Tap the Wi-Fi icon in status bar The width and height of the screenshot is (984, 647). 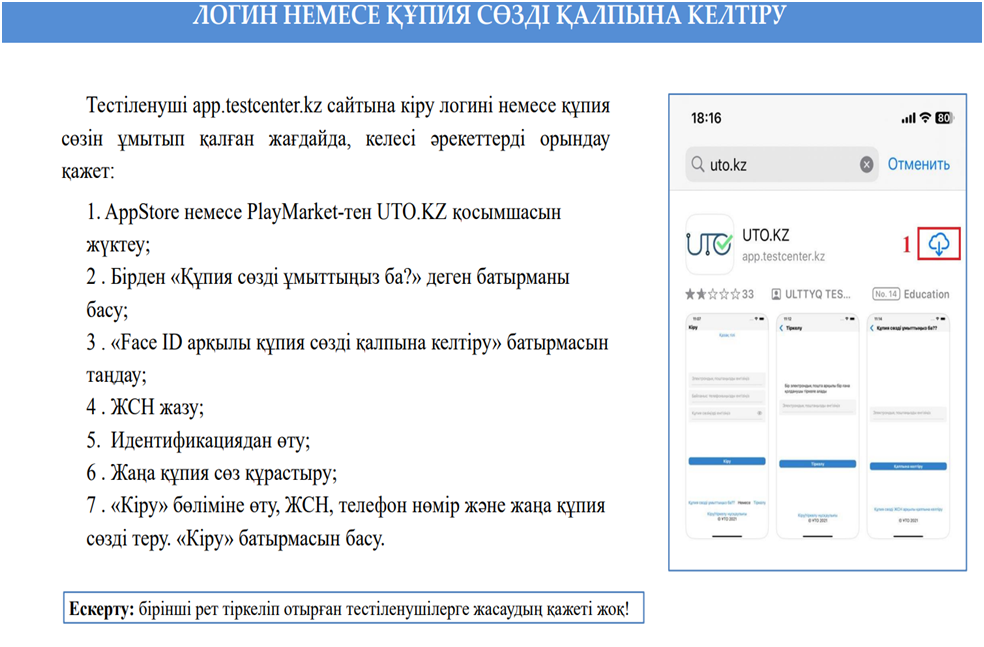point(925,118)
